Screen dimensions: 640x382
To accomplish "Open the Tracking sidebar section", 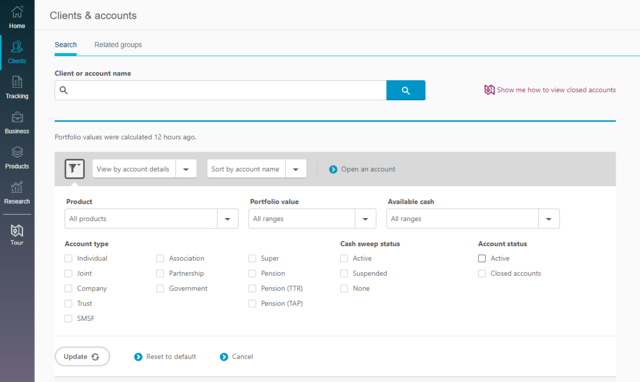I will coord(17,88).
